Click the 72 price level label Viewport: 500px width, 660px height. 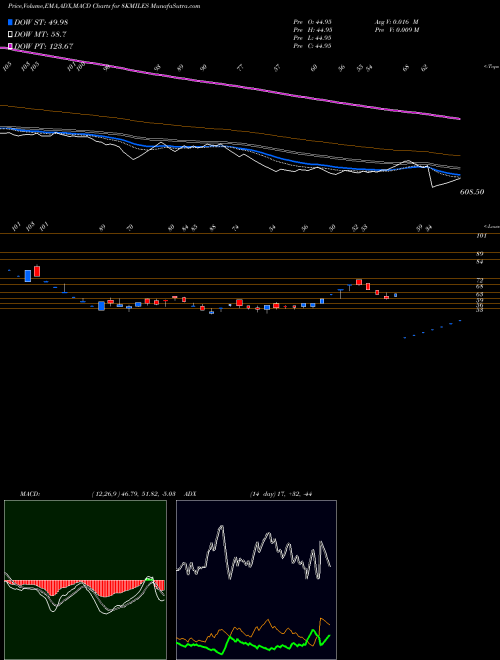[x=480, y=280]
